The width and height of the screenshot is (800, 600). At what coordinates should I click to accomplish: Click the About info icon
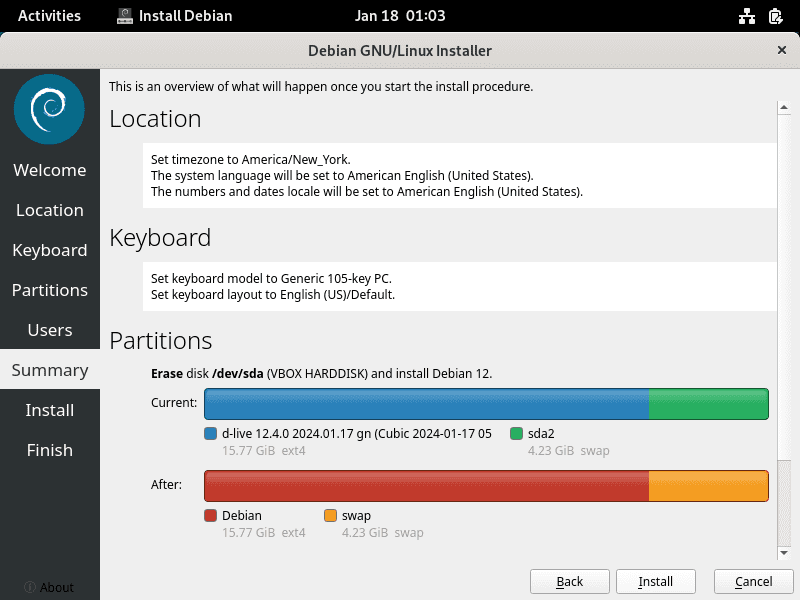coord(30,587)
